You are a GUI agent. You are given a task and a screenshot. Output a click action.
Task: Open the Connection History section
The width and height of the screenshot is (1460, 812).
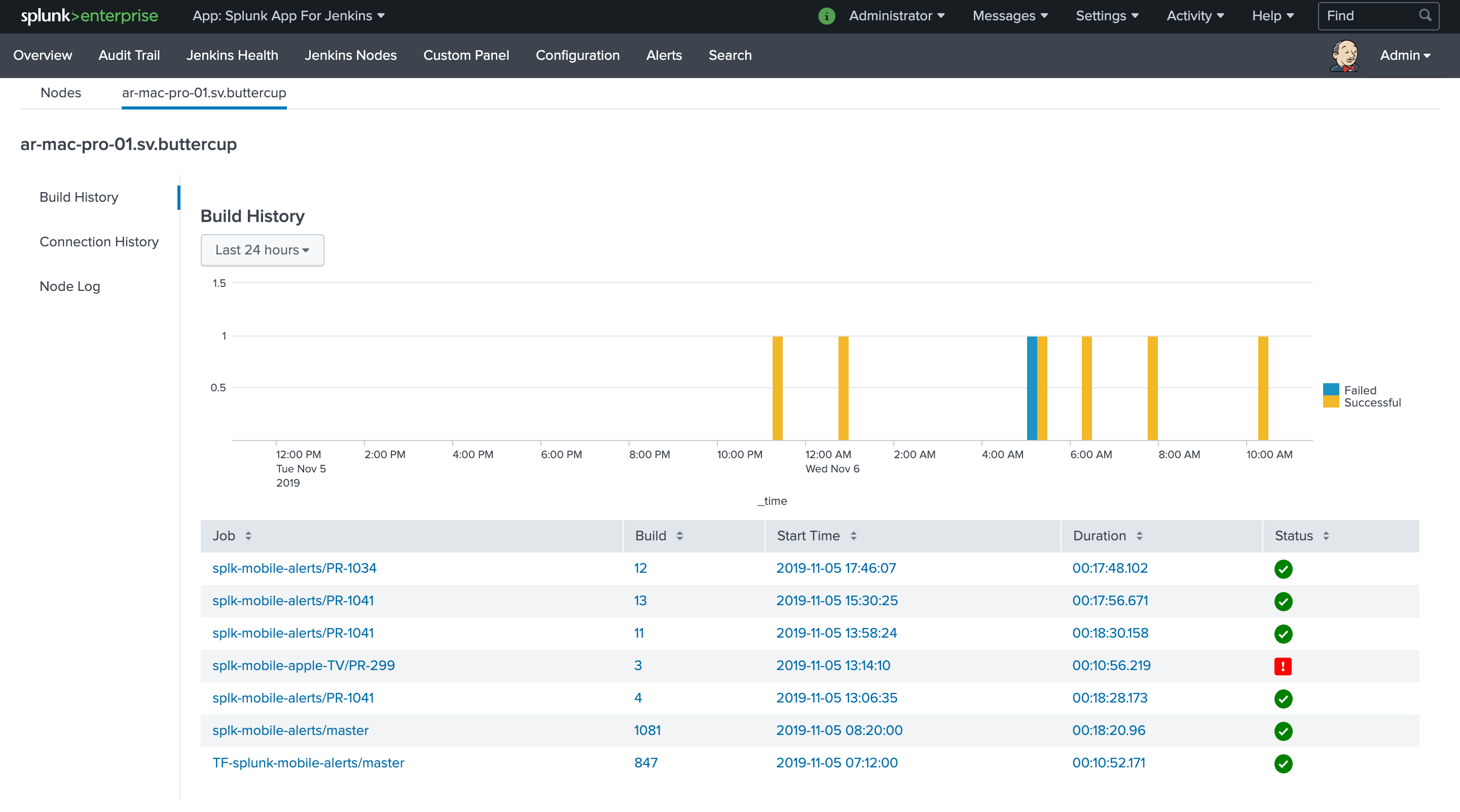(x=99, y=241)
